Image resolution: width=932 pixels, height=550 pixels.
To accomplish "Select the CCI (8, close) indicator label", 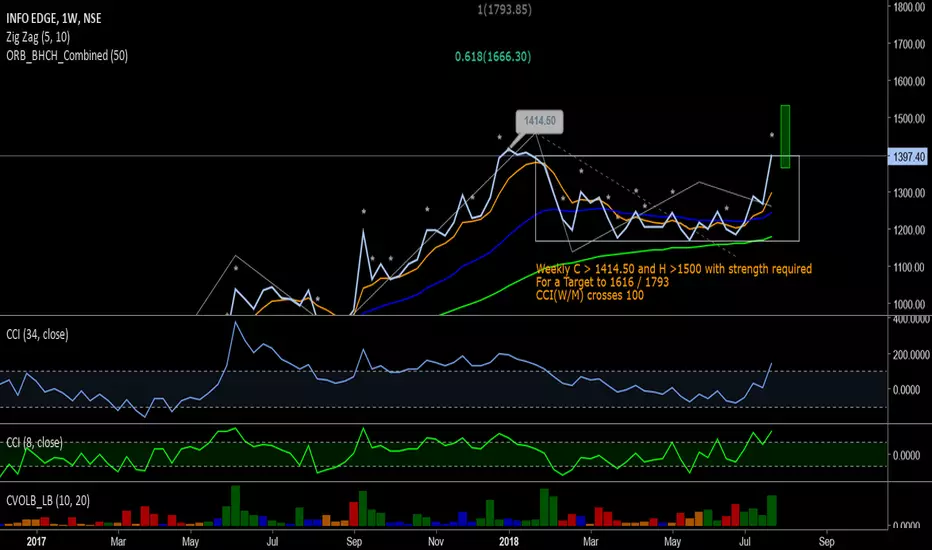I will (34, 442).
